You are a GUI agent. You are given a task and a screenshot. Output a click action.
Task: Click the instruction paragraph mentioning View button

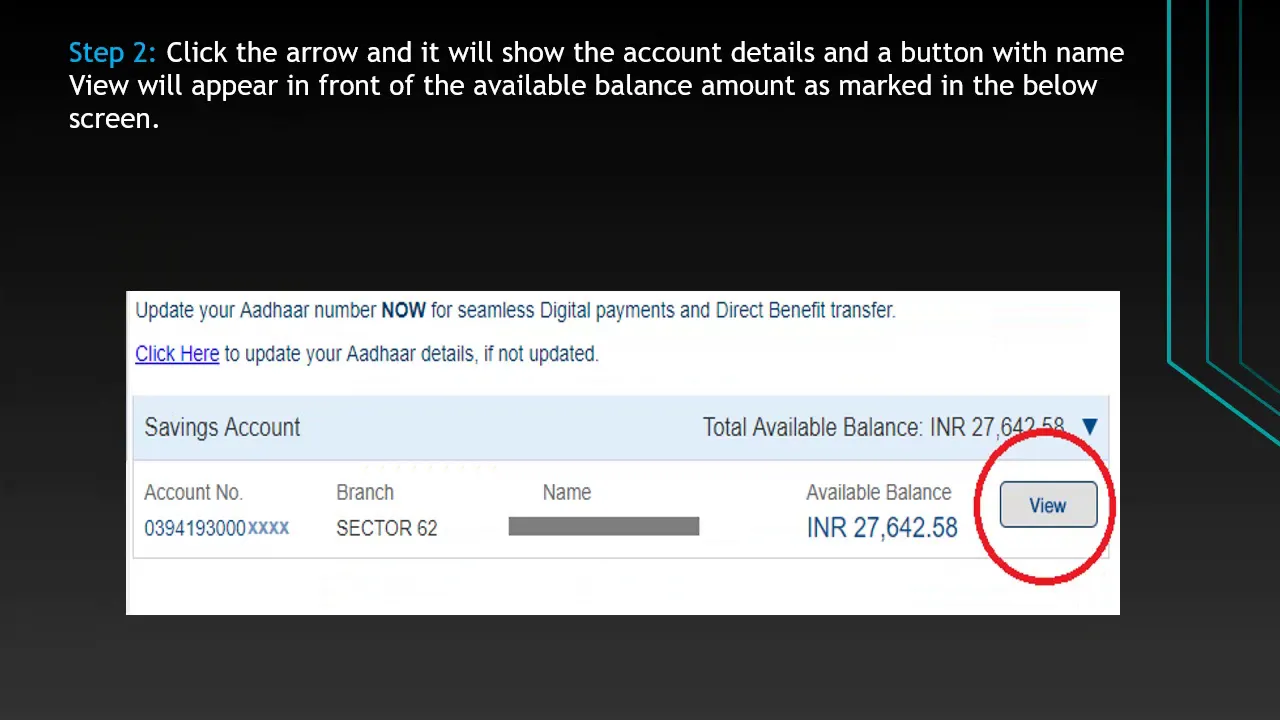(x=596, y=86)
